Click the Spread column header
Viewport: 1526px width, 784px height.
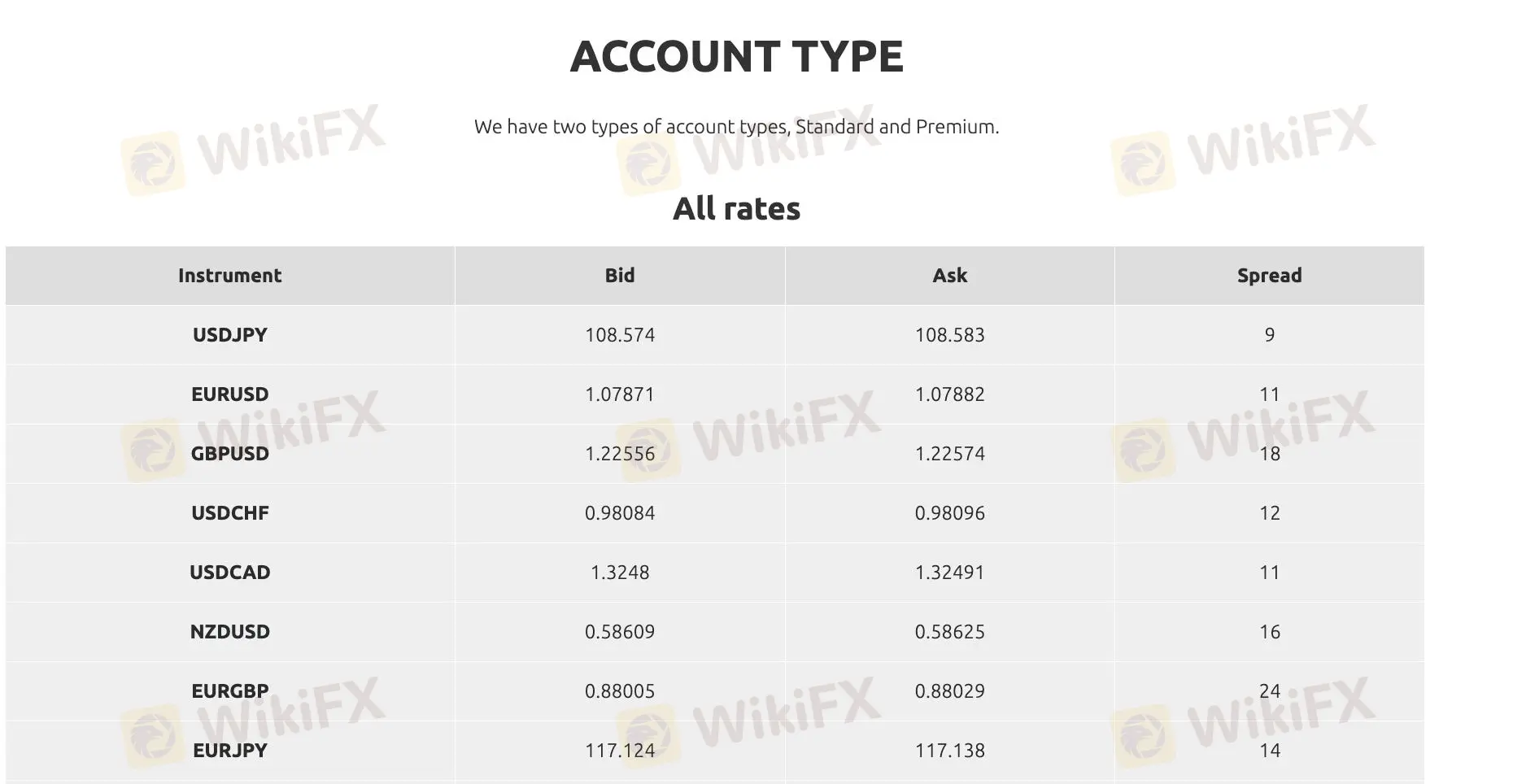pyautogui.click(x=1269, y=276)
